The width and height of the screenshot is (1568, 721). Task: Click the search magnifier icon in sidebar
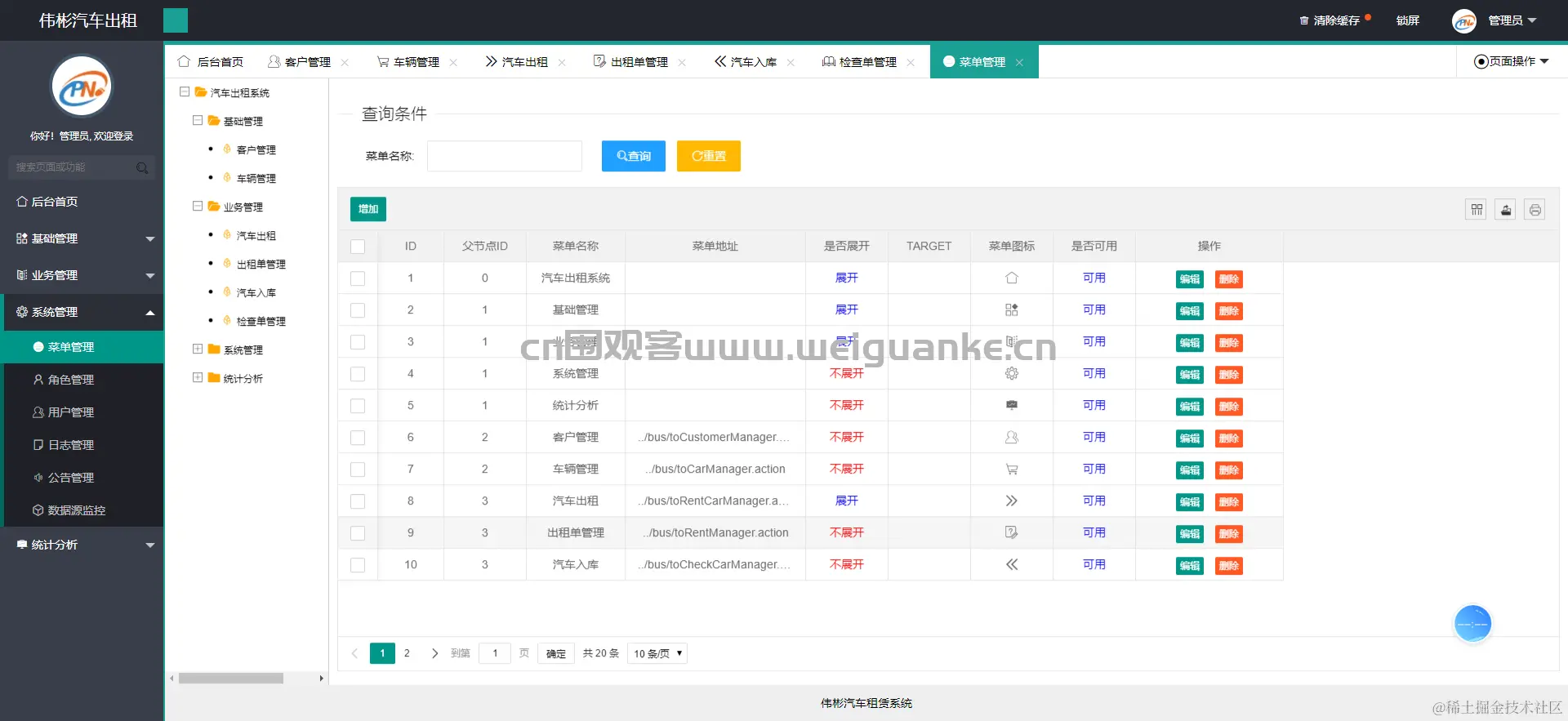tap(142, 167)
